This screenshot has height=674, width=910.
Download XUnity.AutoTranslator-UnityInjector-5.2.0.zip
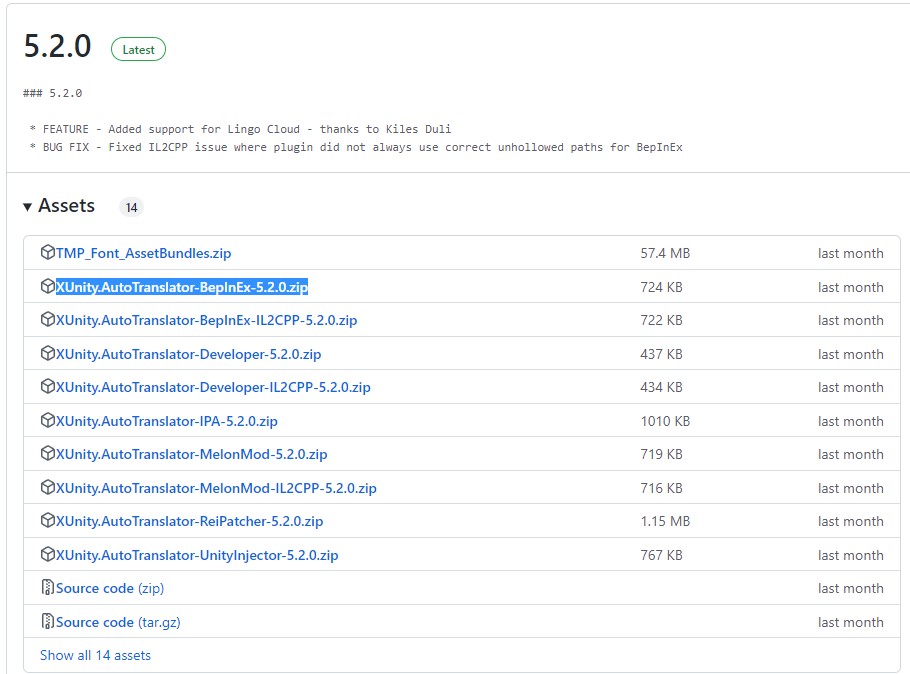pos(197,555)
